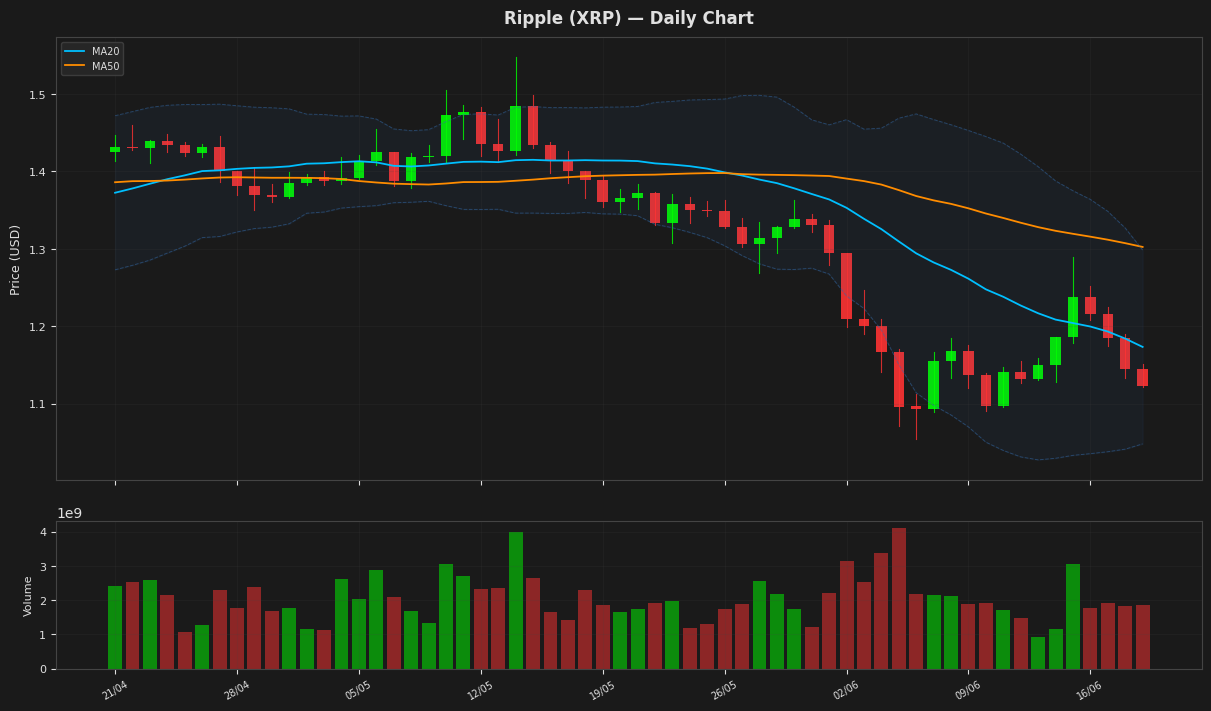Screen dimensions: 1211x711
Task: Click the 02/06 date label
Action: click(x=847, y=690)
